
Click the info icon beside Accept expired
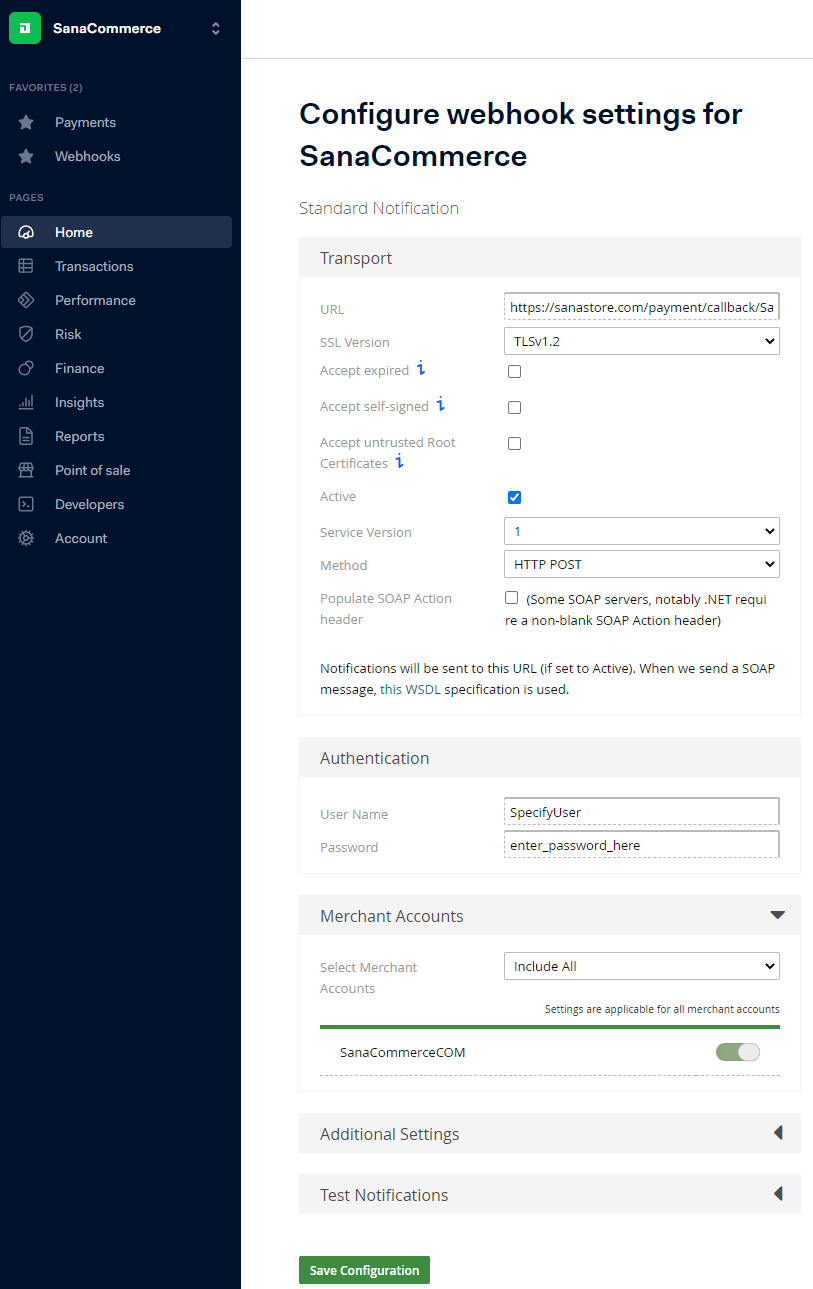coord(421,369)
